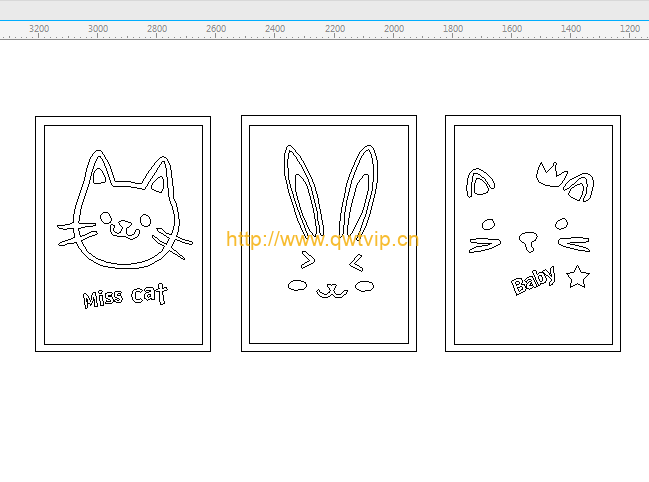Click the 2200 mark on the ruler
Image resolution: width=649 pixels, height=482 pixels.
pyautogui.click(x=335, y=29)
